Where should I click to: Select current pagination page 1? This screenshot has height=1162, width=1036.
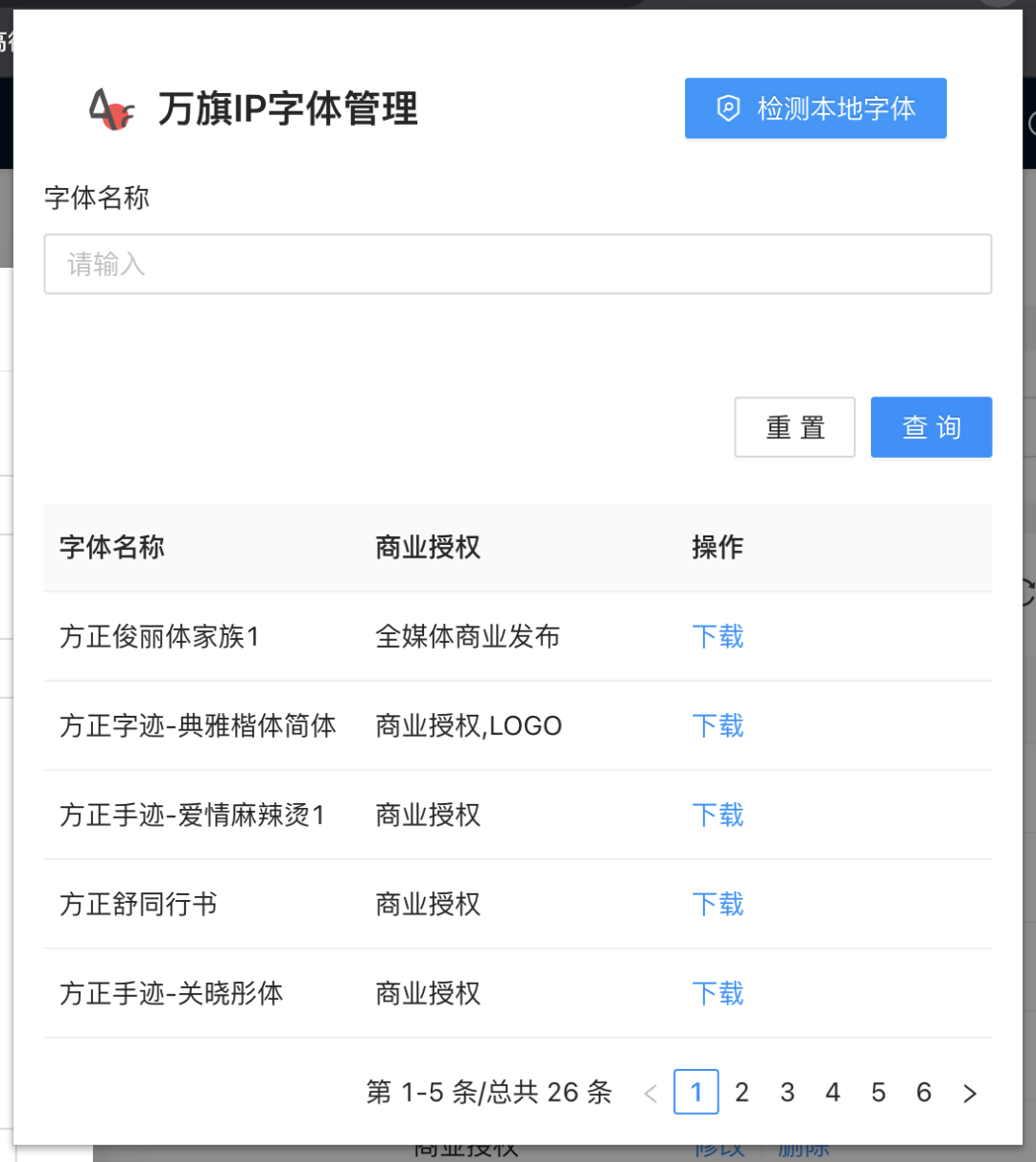pos(696,1092)
